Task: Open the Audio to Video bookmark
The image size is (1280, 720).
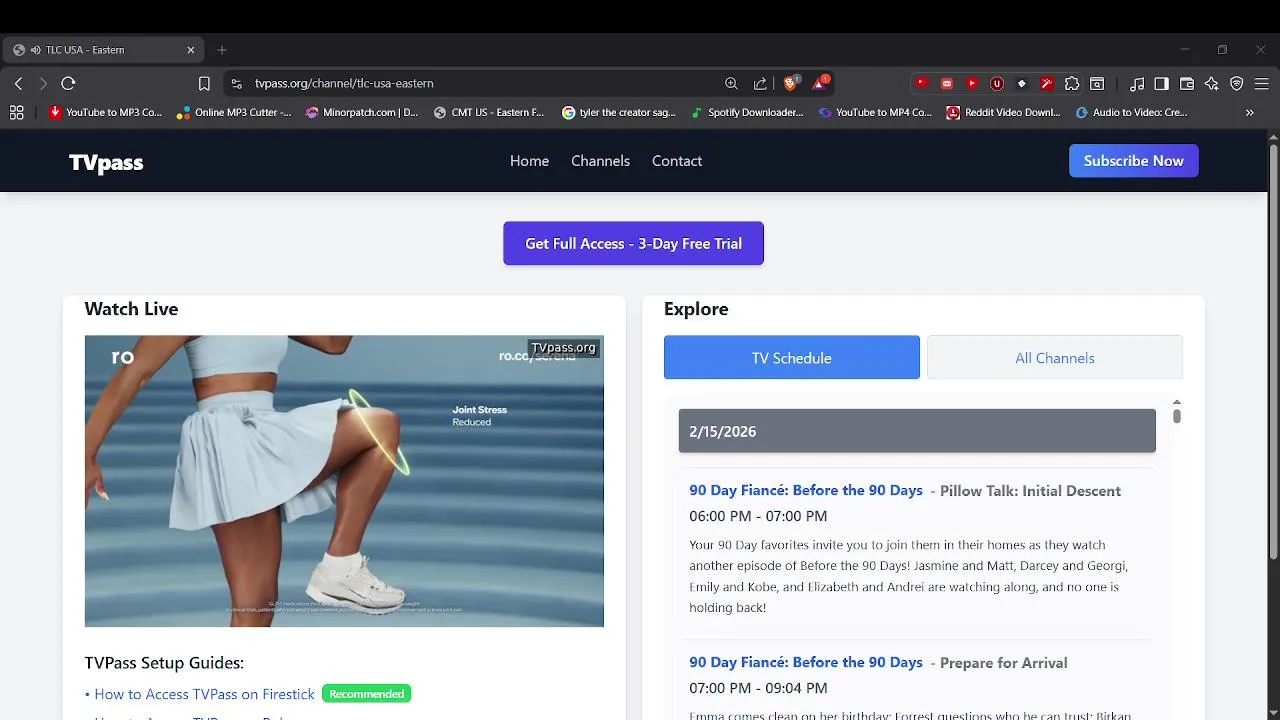Action: click(1131, 113)
